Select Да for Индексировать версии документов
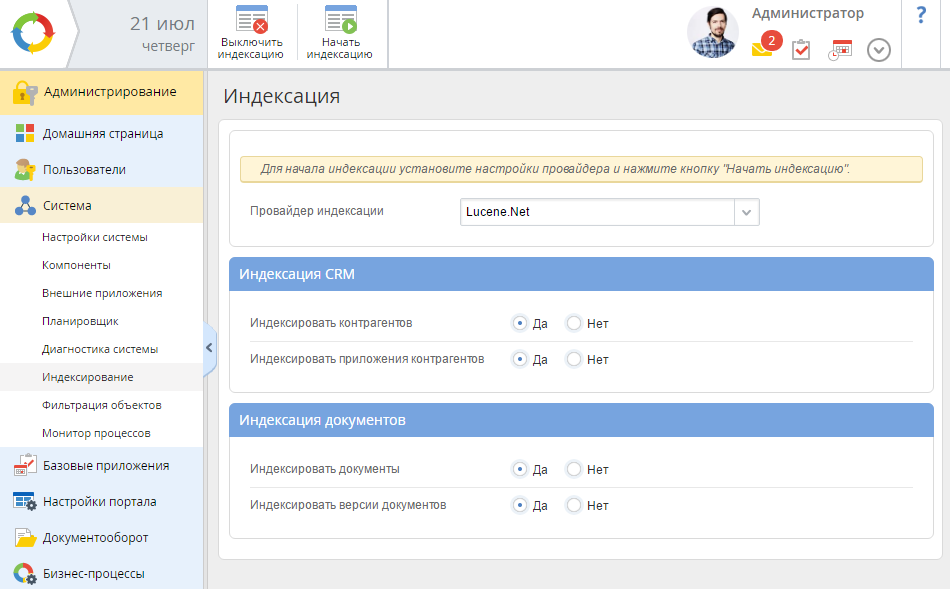950x589 pixels. click(x=520, y=505)
